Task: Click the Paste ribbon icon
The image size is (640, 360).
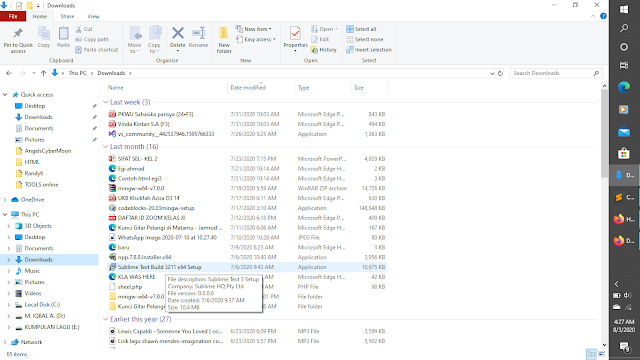Action: 63,38
